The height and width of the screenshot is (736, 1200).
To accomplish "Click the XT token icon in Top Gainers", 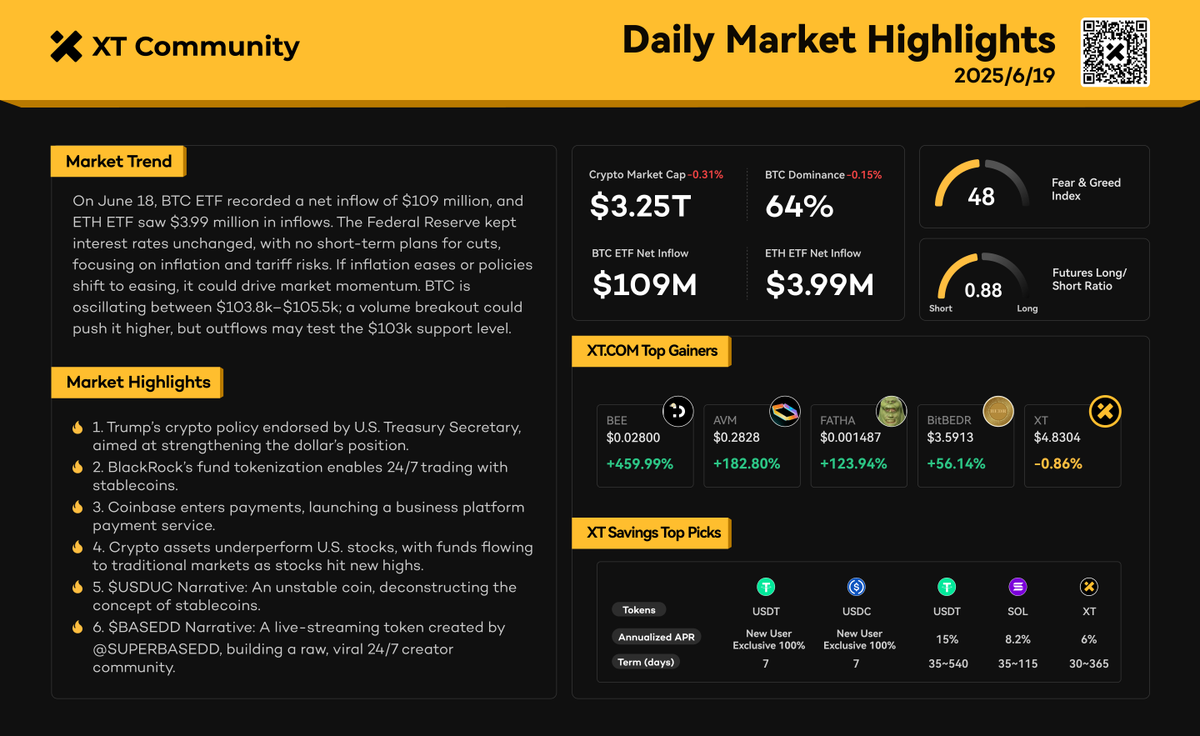I will 1105,411.
